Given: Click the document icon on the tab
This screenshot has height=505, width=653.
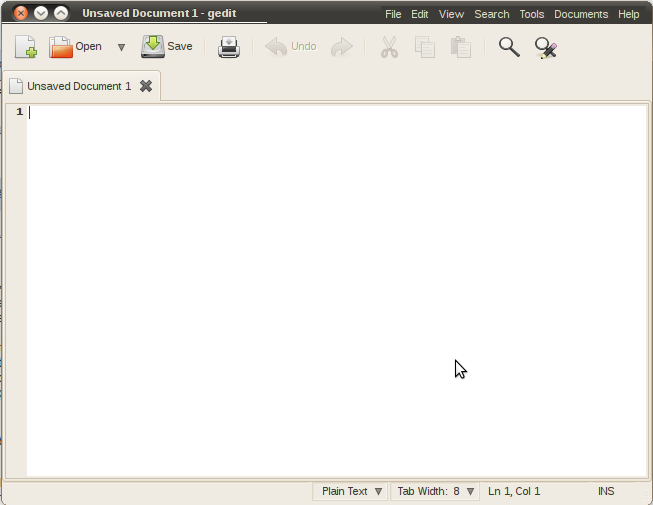Looking at the screenshot, I should click(x=16, y=86).
